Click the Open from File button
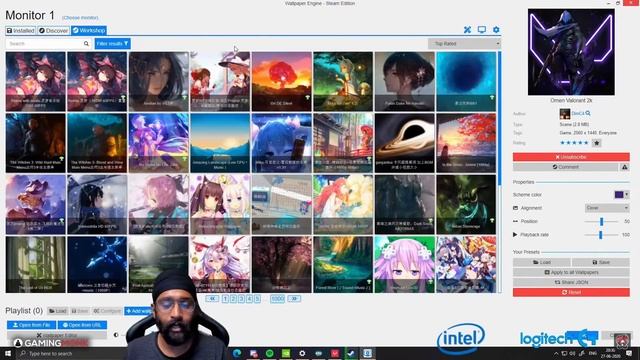Image resolution: width=640 pixels, height=360 pixels. coord(31,325)
